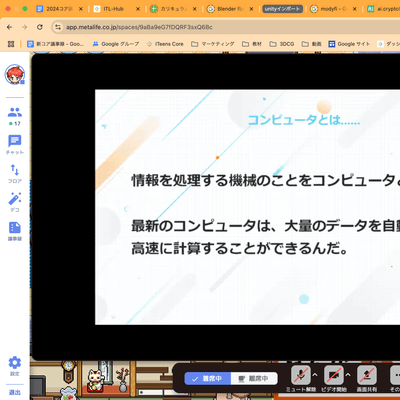
Task: Open the 3DCG bookmark folder
Action: (282, 44)
